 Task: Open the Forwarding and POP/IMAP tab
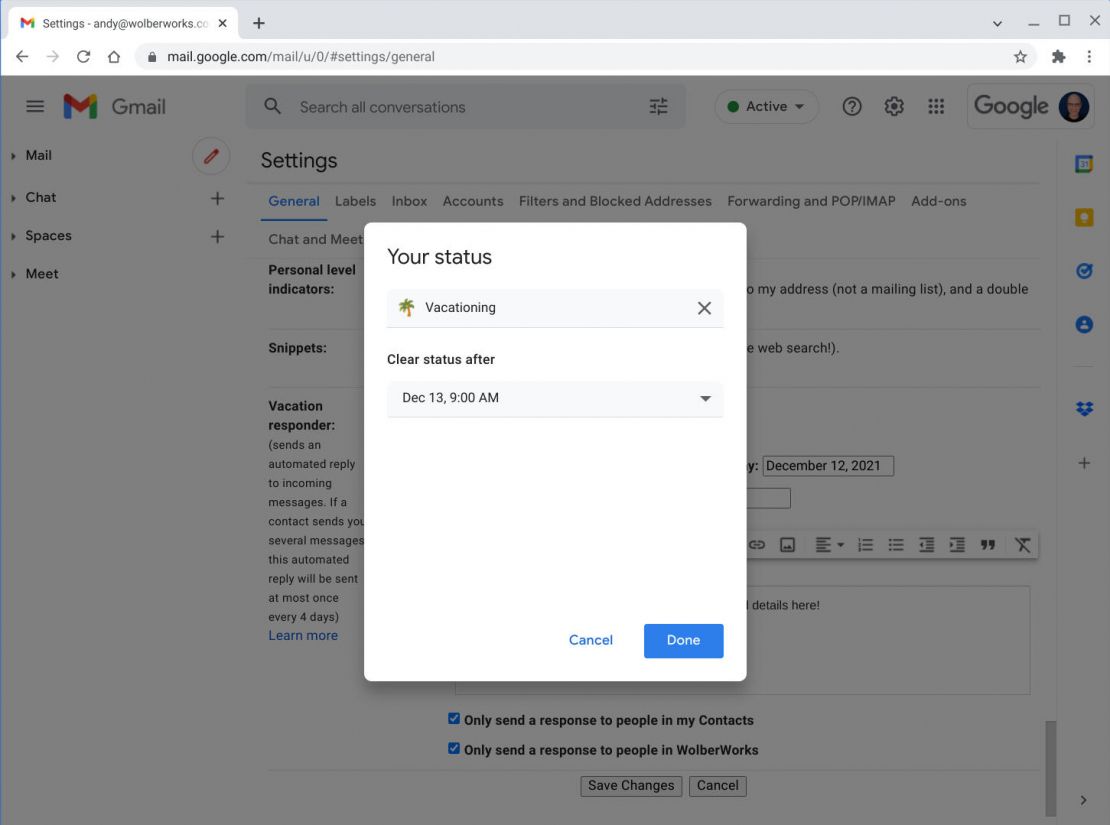point(810,200)
